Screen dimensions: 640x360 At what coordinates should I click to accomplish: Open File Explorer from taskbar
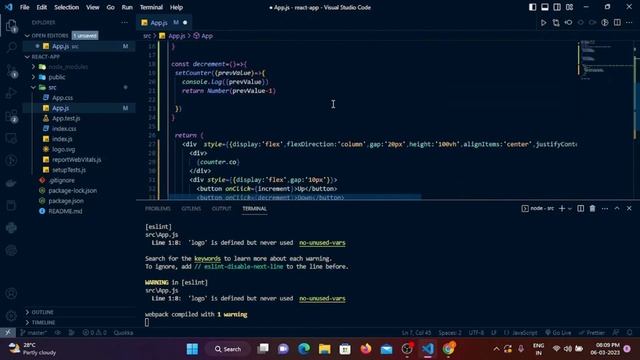tap(325, 349)
